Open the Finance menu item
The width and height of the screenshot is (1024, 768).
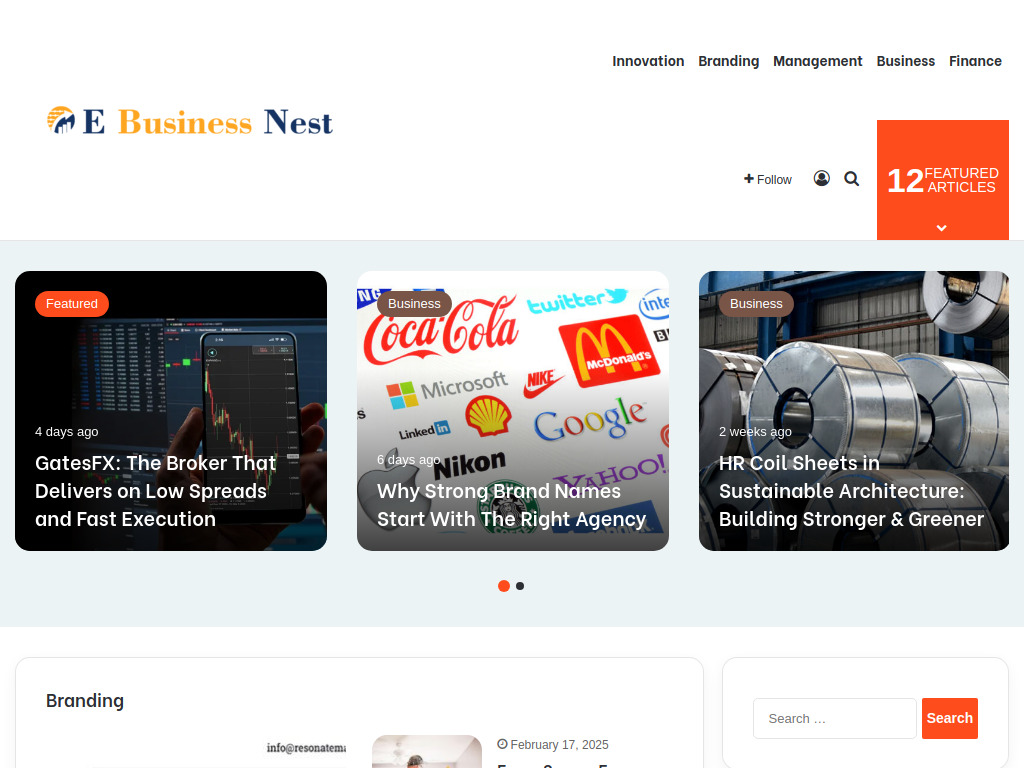[x=975, y=61]
